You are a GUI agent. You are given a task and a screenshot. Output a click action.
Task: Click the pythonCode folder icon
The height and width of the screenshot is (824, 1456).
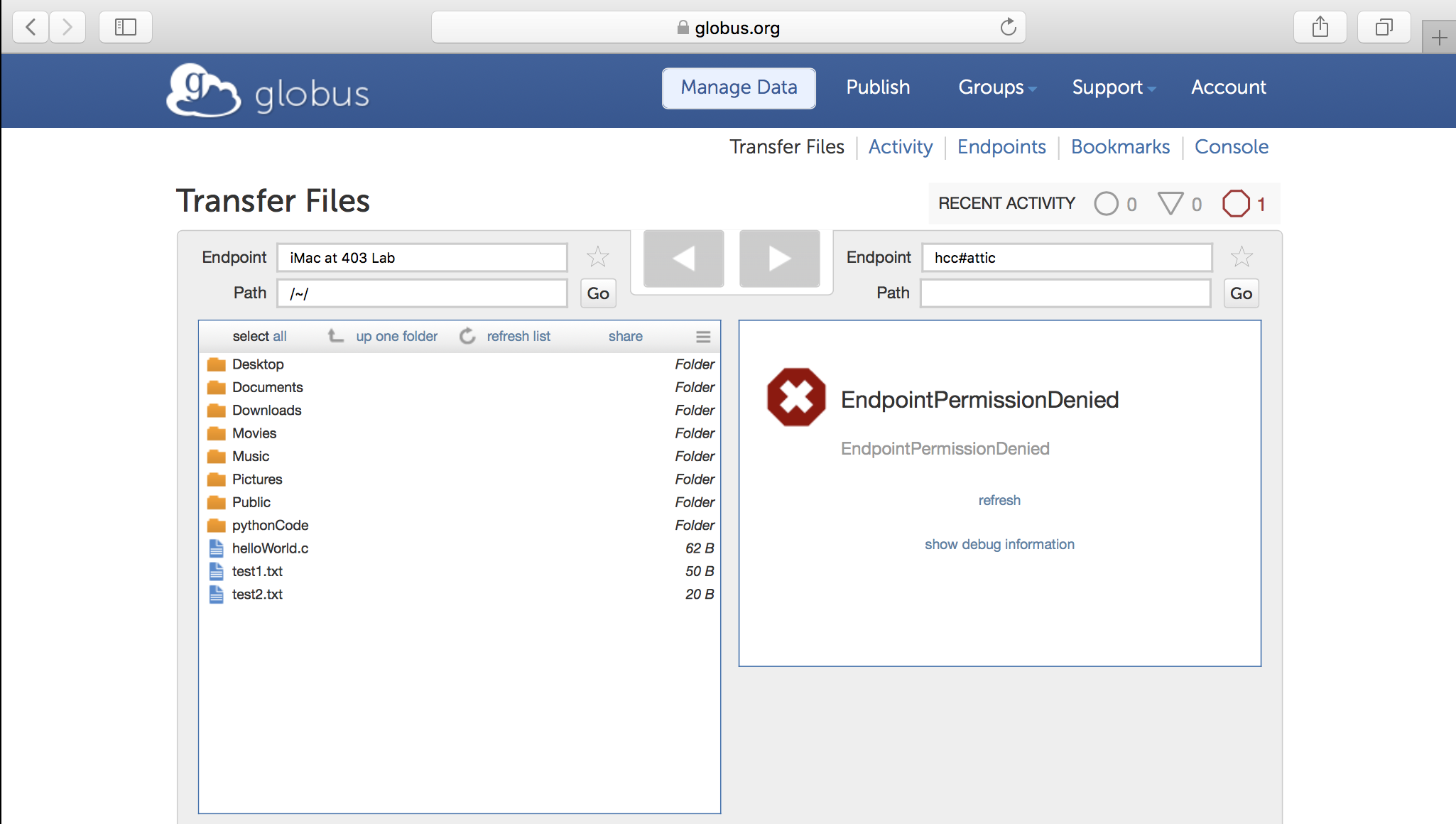point(216,526)
